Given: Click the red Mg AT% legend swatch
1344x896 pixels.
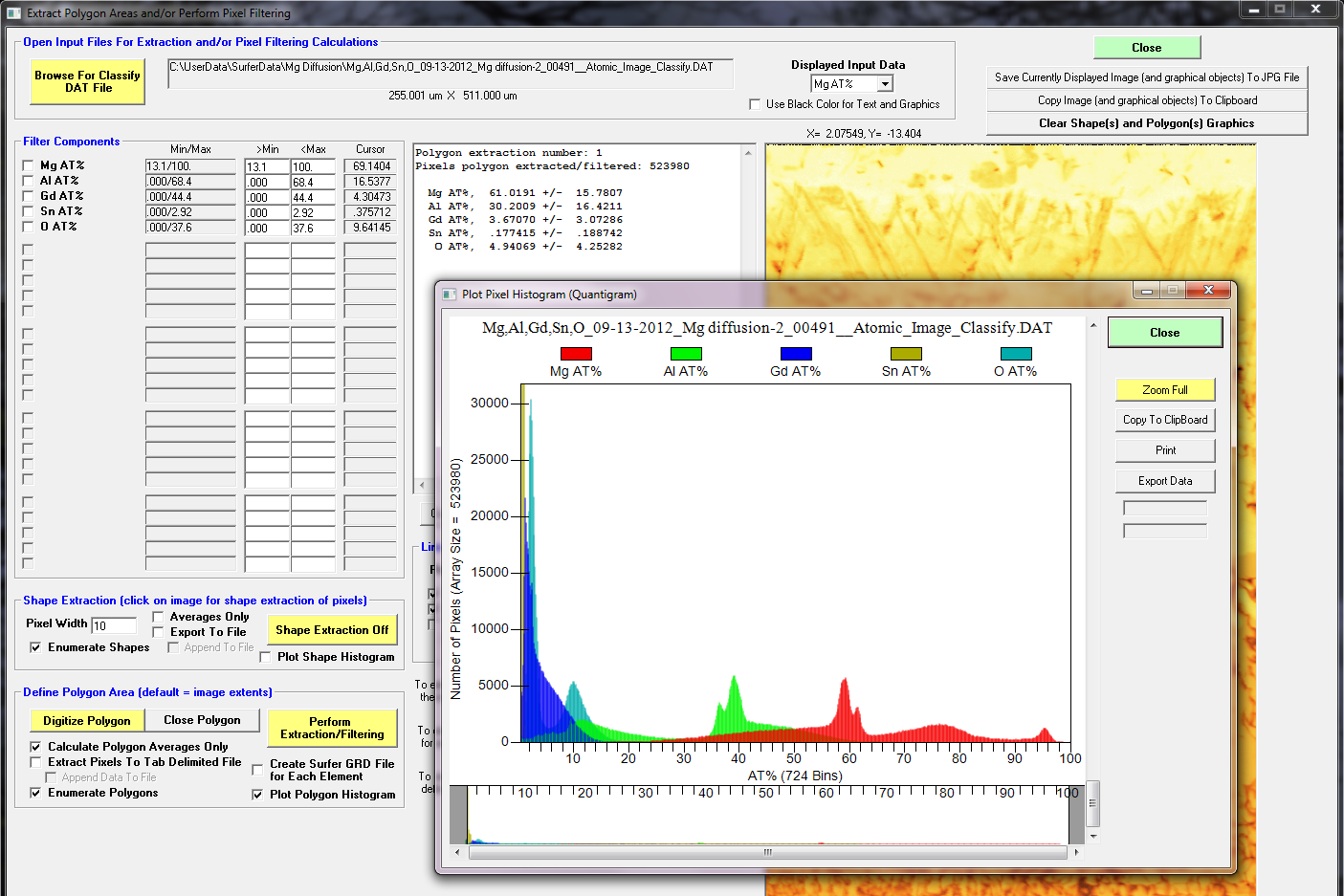Looking at the screenshot, I should click(x=576, y=354).
